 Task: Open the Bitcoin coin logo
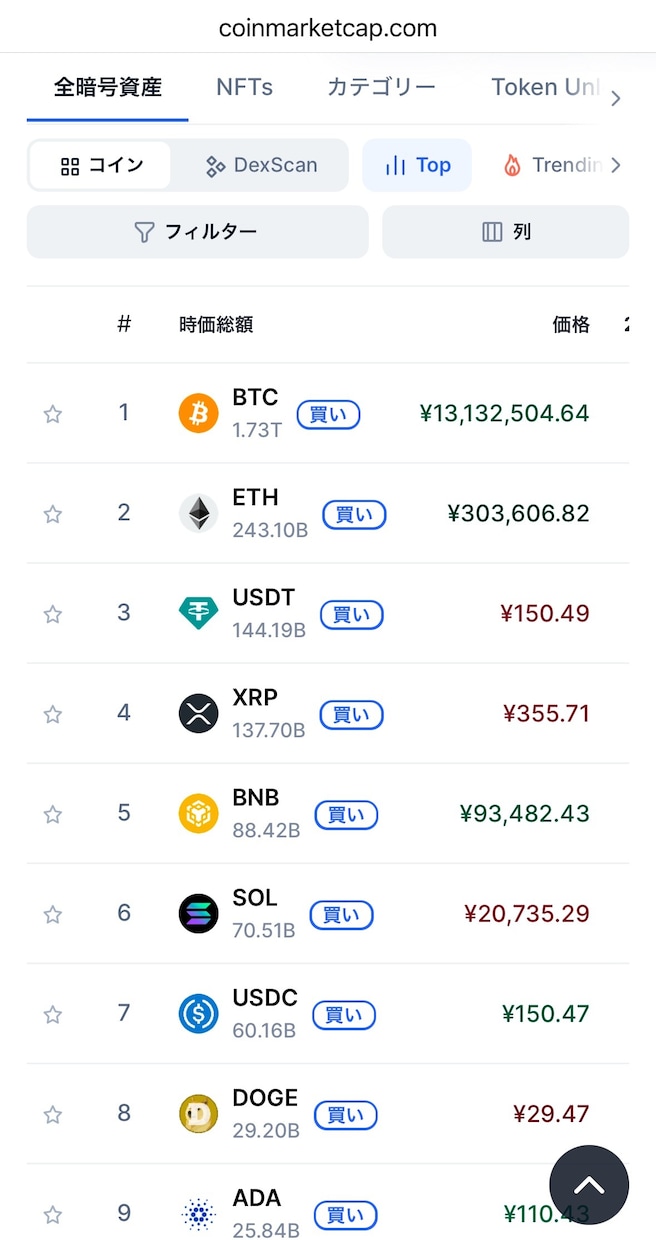pyautogui.click(x=198, y=413)
